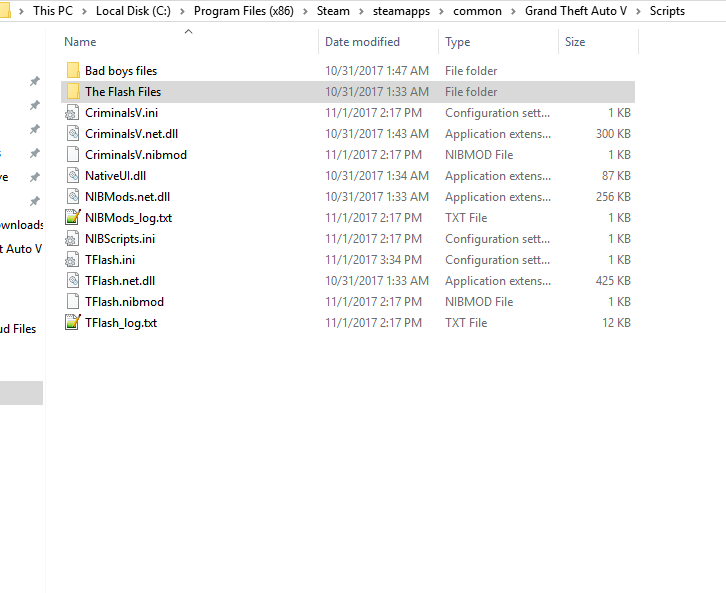The height and width of the screenshot is (593, 726).
Task: Navigate to steamapps breadcrumb
Action: click(401, 11)
